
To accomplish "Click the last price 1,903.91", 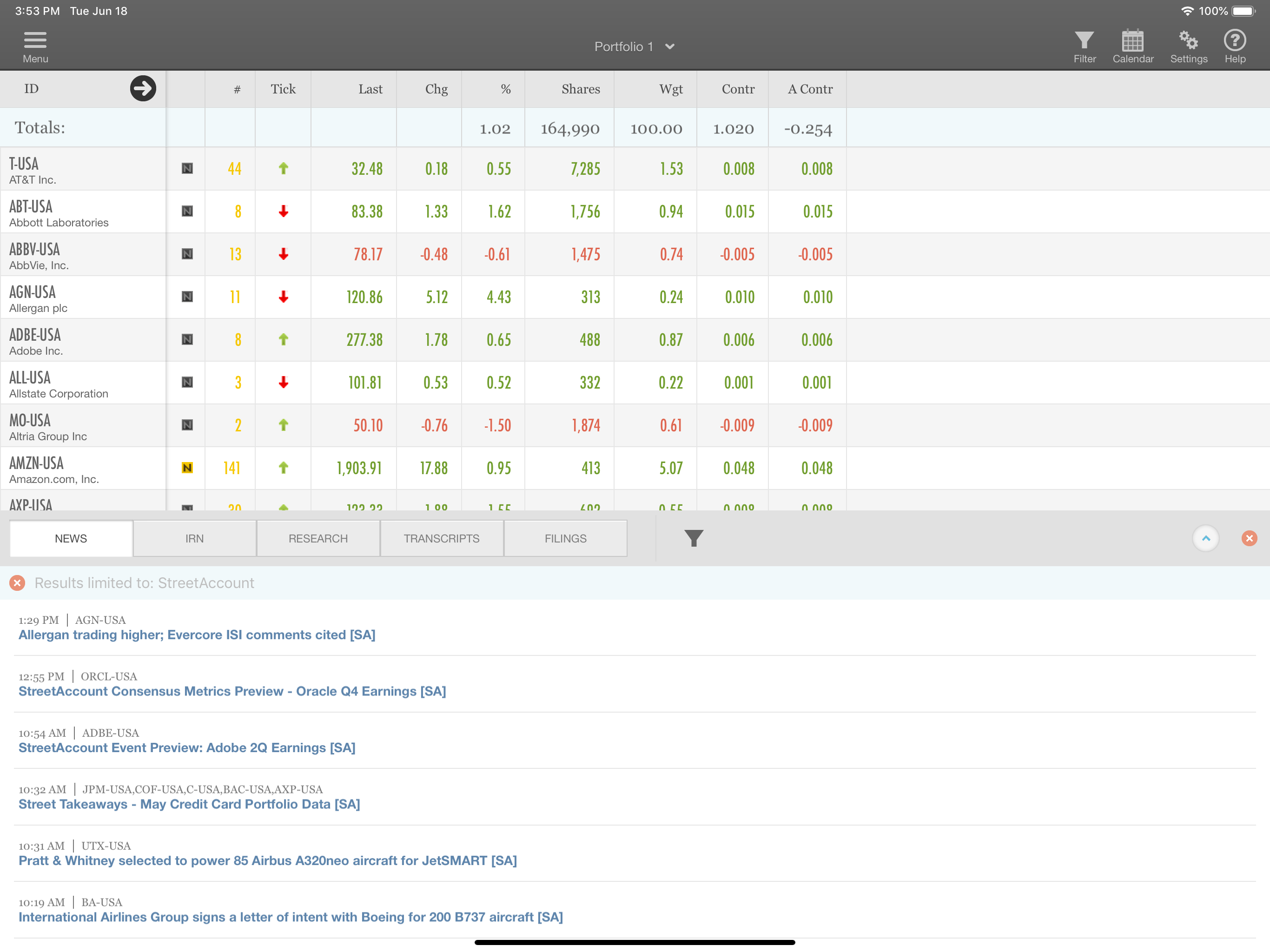I will [x=359, y=468].
